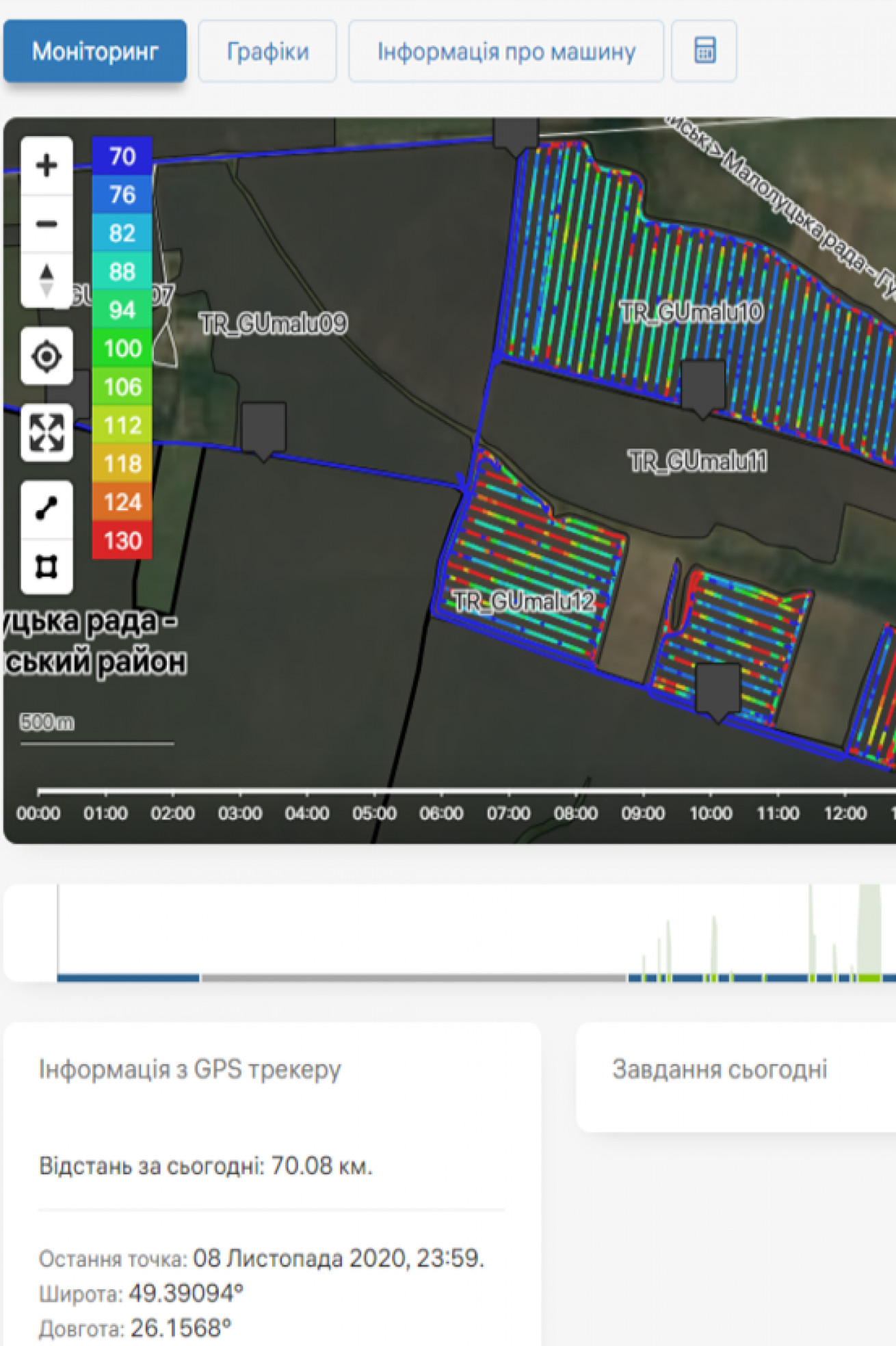Viewport: 896px width, 1346px height.
Task: Jump to 10:00 on map timeline
Action: pos(710,813)
